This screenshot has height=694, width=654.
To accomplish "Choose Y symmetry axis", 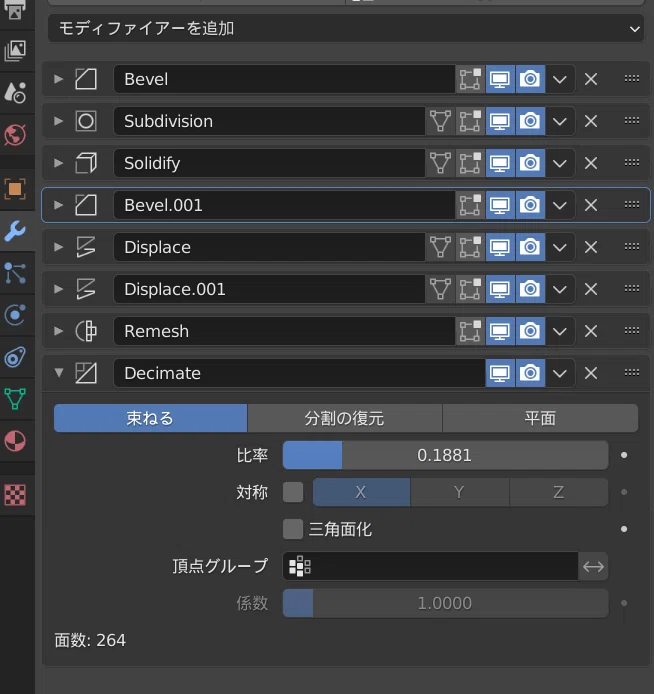I will (x=459, y=492).
